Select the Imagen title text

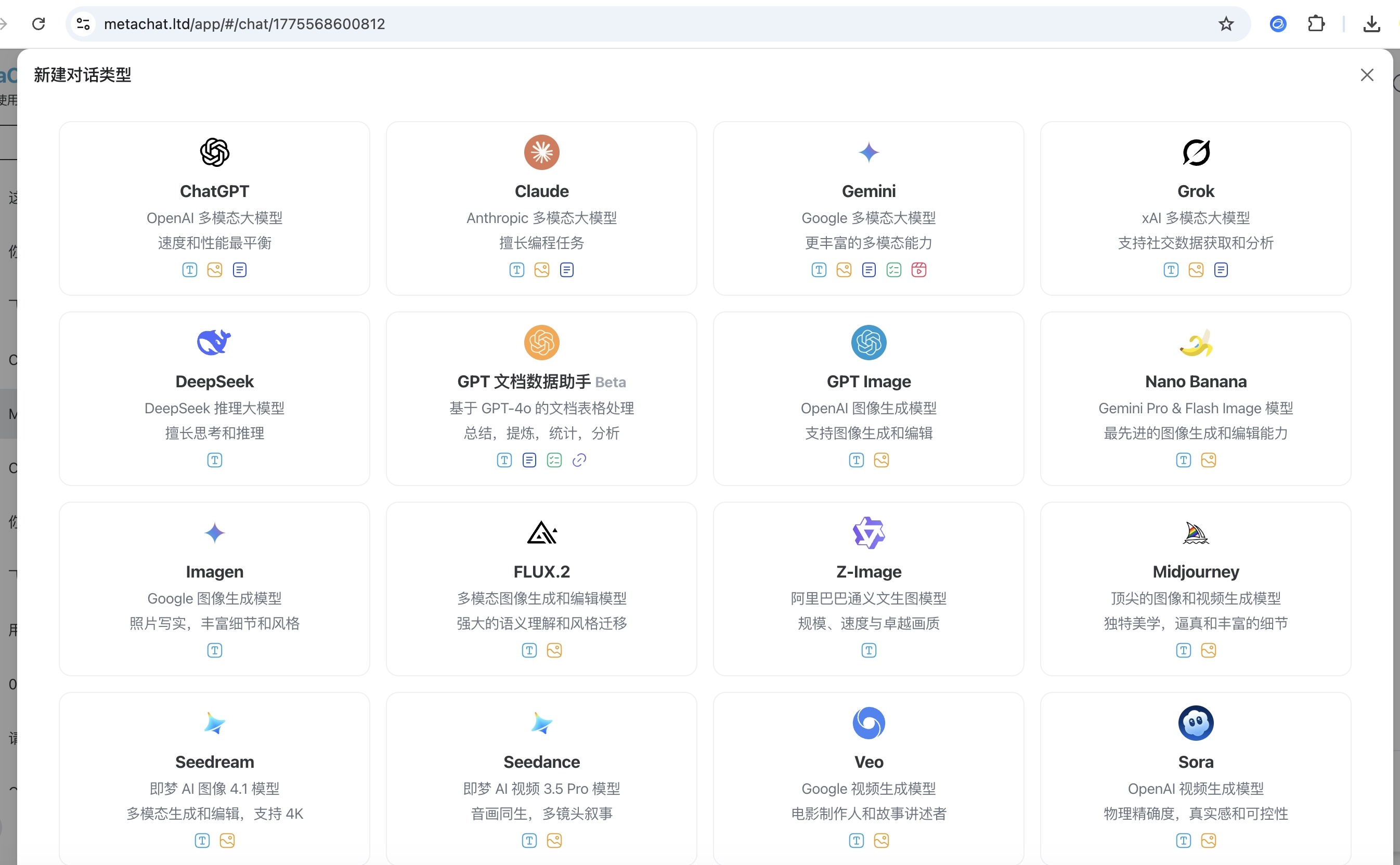click(215, 571)
